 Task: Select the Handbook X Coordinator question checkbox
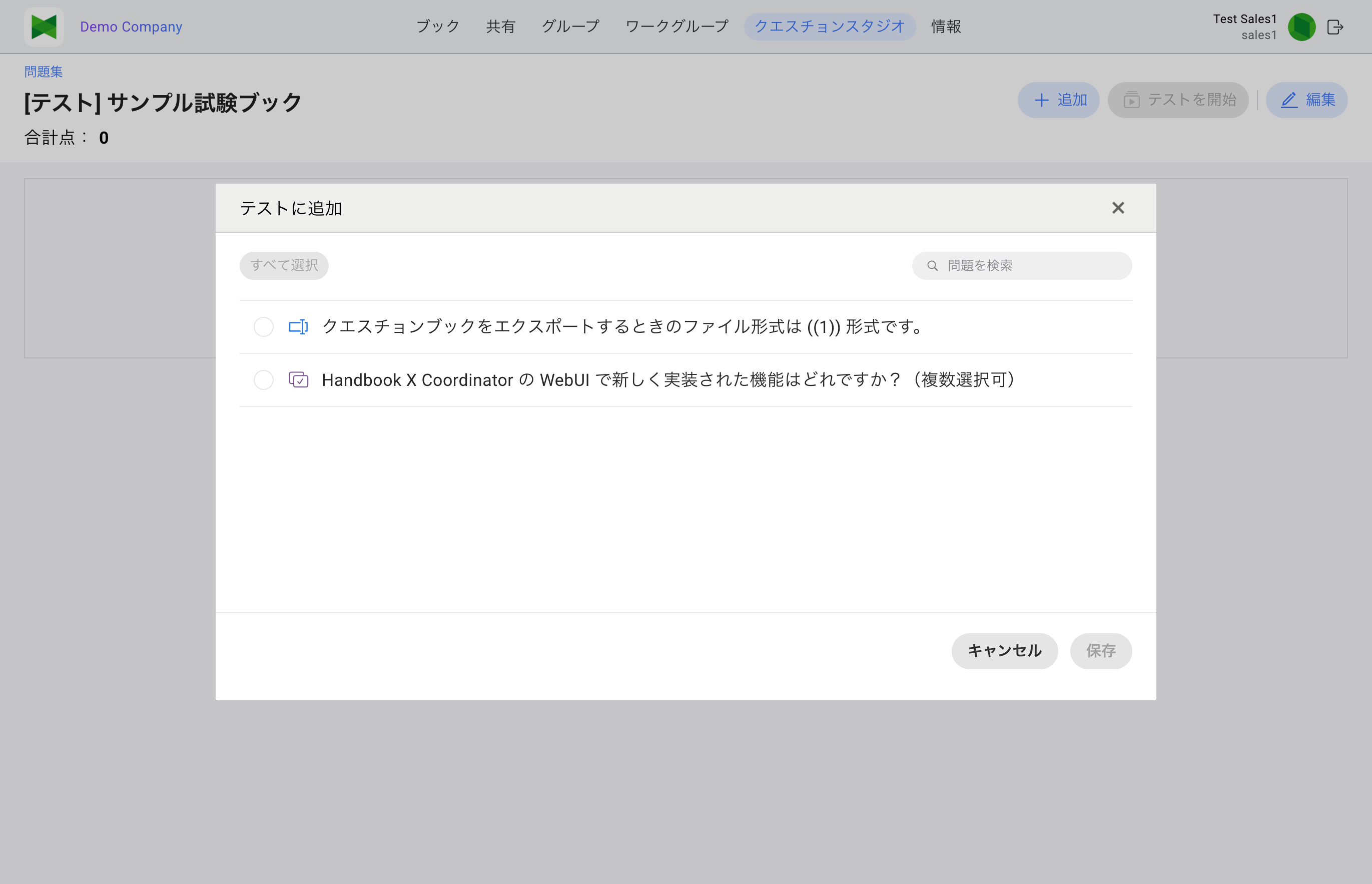(x=263, y=380)
